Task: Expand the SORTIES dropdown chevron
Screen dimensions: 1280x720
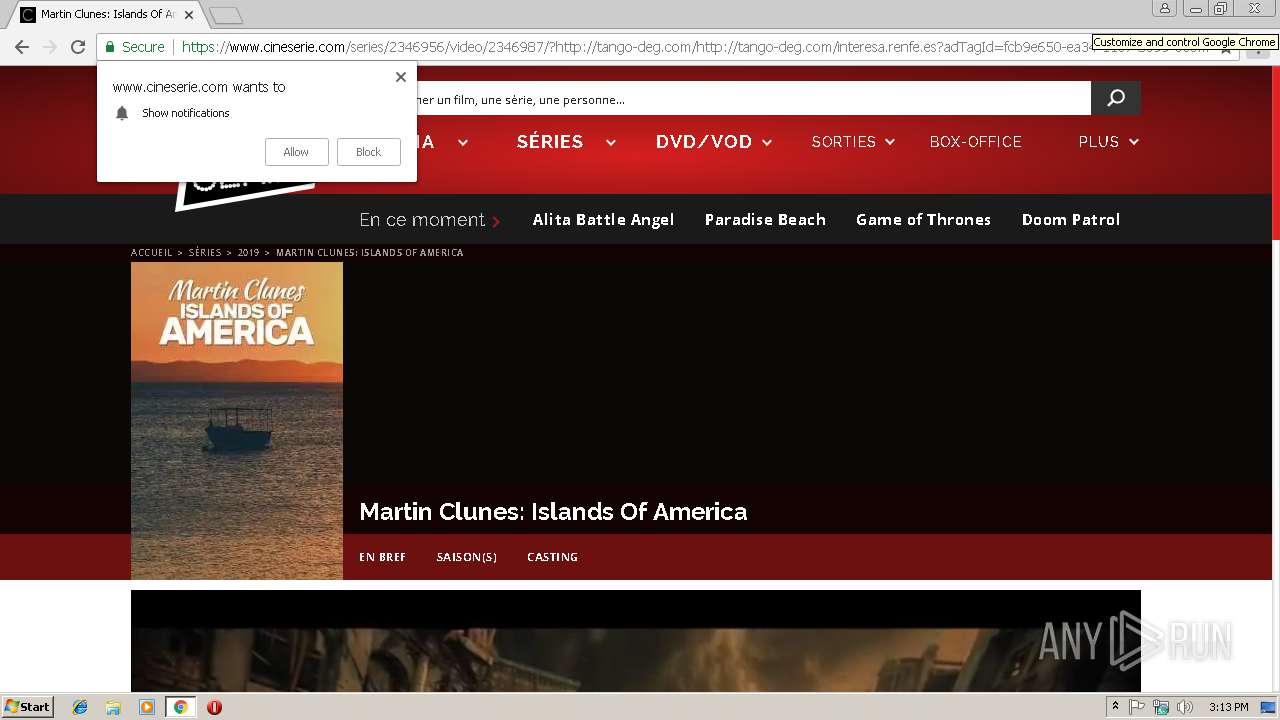Action: (x=889, y=143)
